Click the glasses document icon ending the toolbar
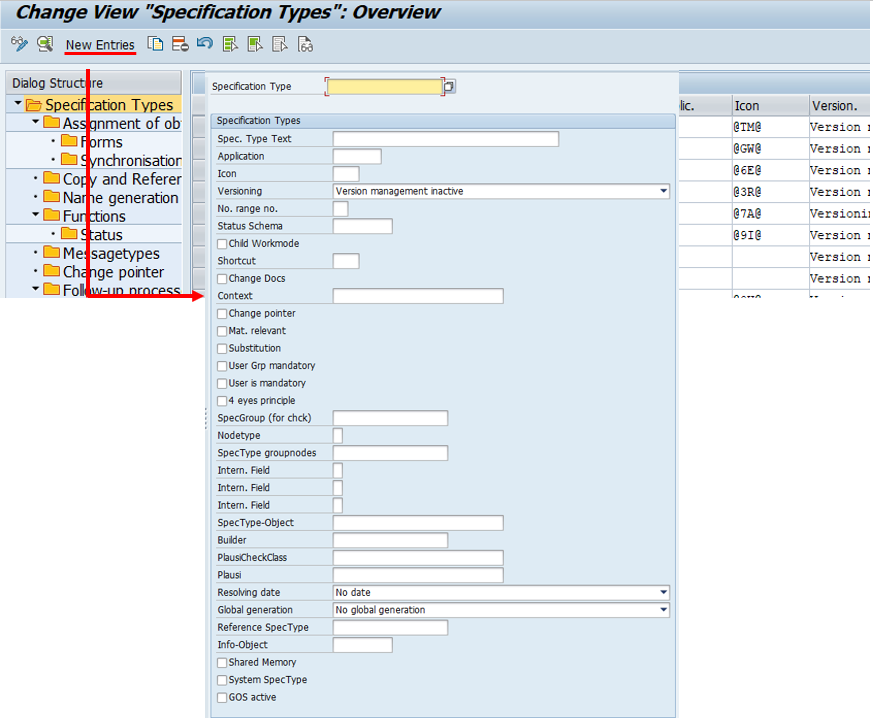This screenshot has width=873, height=720. pos(306,44)
